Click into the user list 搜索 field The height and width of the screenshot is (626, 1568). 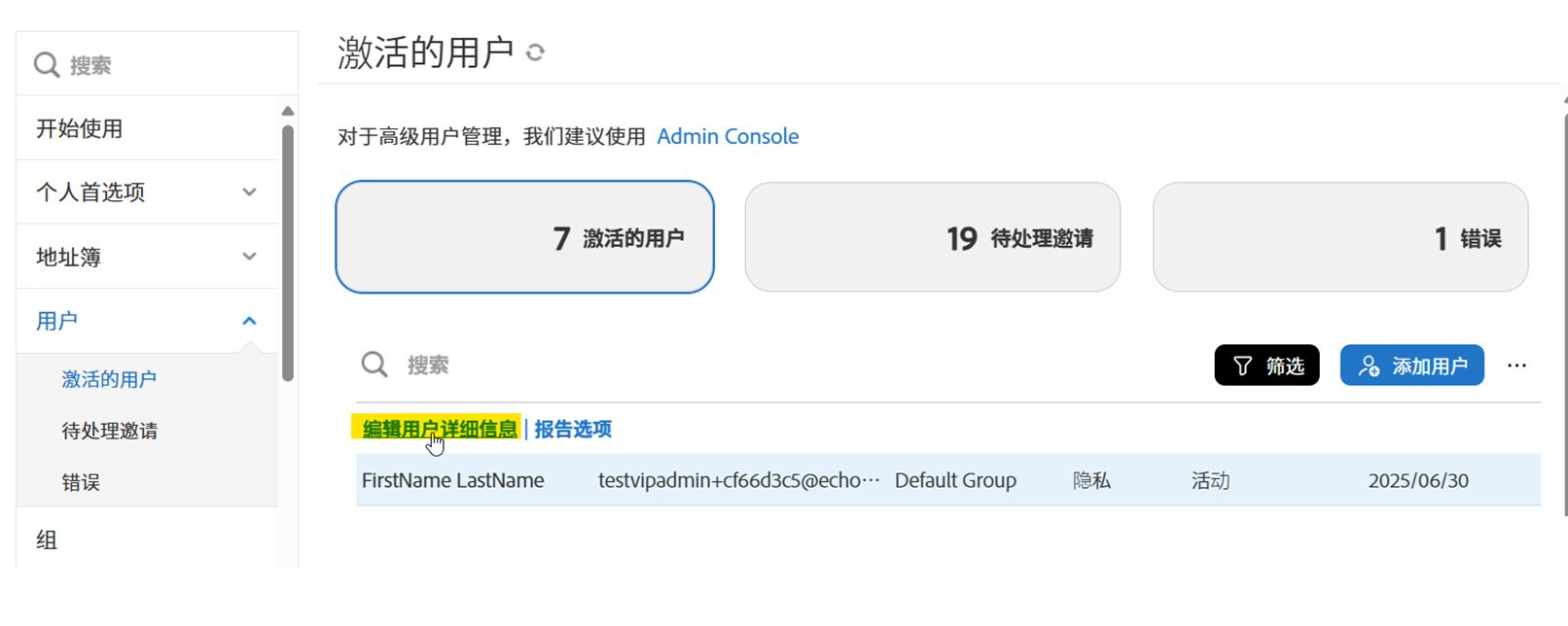(x=778, y=365)
